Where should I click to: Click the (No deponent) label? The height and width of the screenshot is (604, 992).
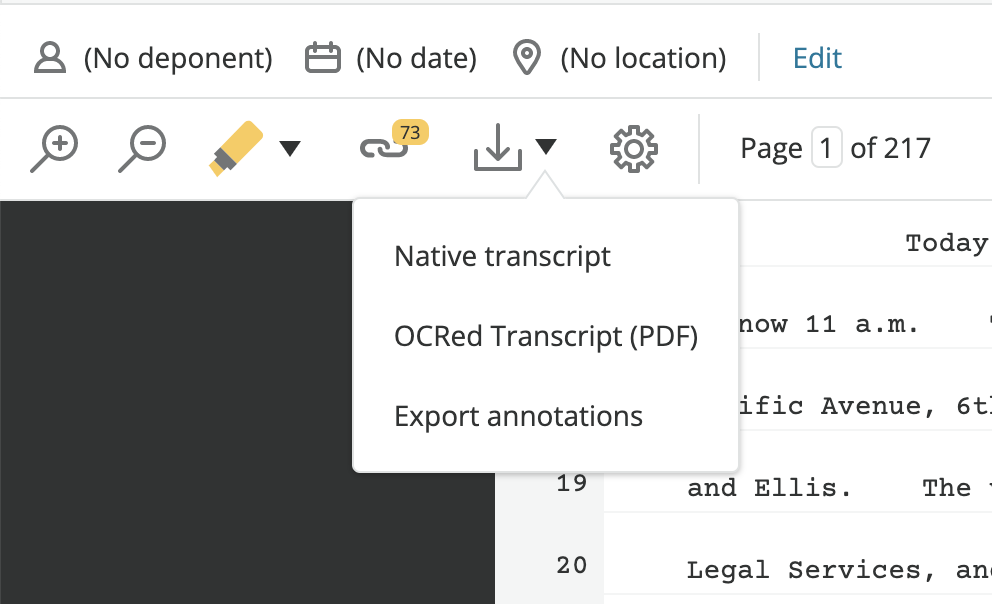[178, 58]
